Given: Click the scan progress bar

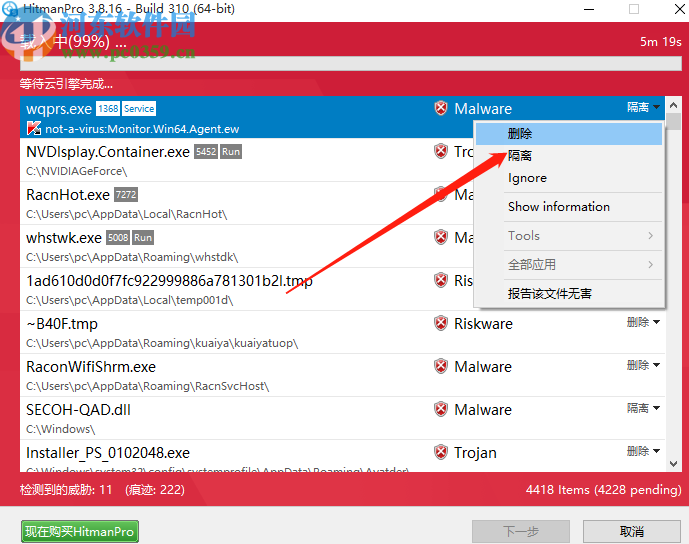Looking at the screenshot, I should point(351,63).
